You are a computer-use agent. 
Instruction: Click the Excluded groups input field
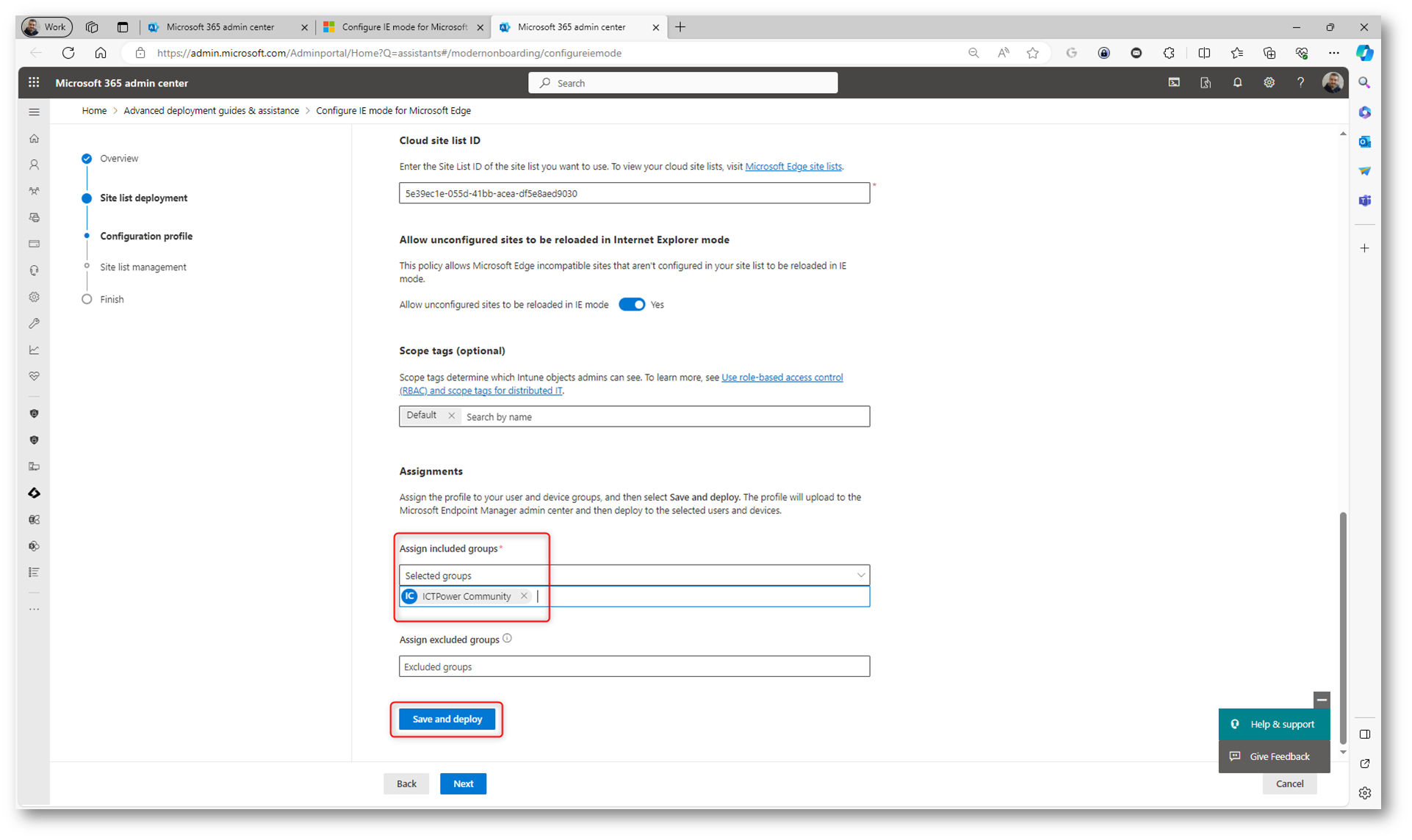pyautogui.click(x=634, y=667)
